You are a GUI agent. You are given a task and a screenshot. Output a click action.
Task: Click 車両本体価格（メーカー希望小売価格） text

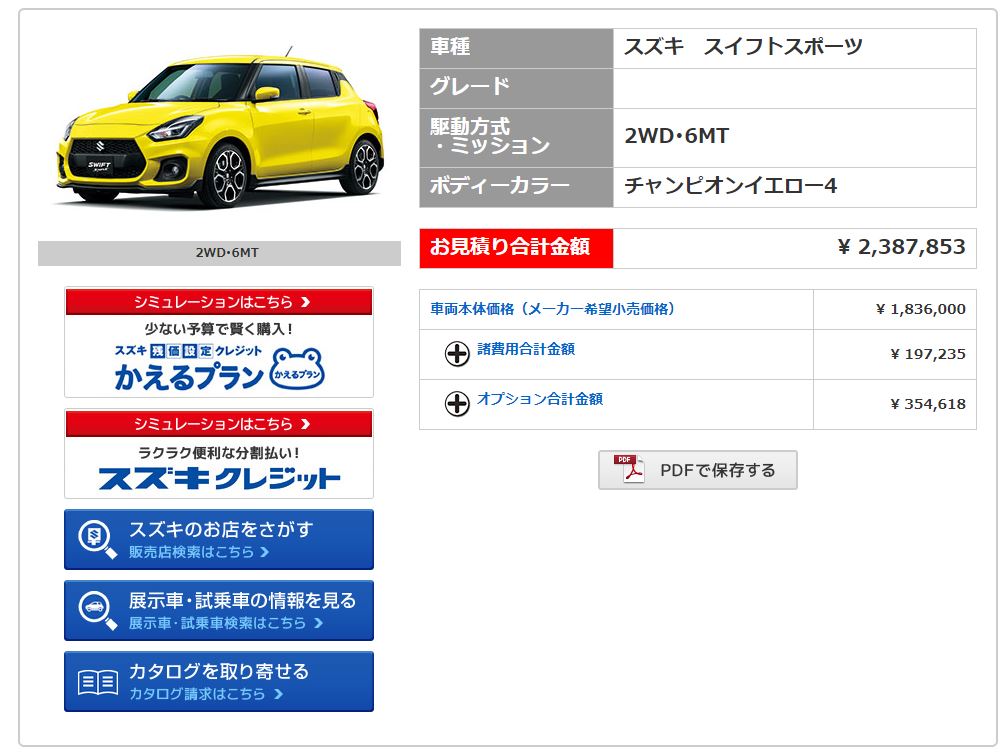click(x=553, y=309)
